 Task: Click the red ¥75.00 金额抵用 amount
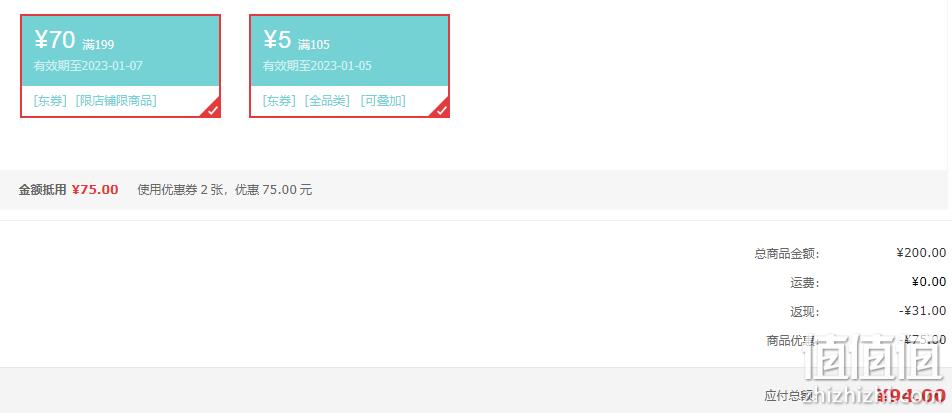click(95, 189)
